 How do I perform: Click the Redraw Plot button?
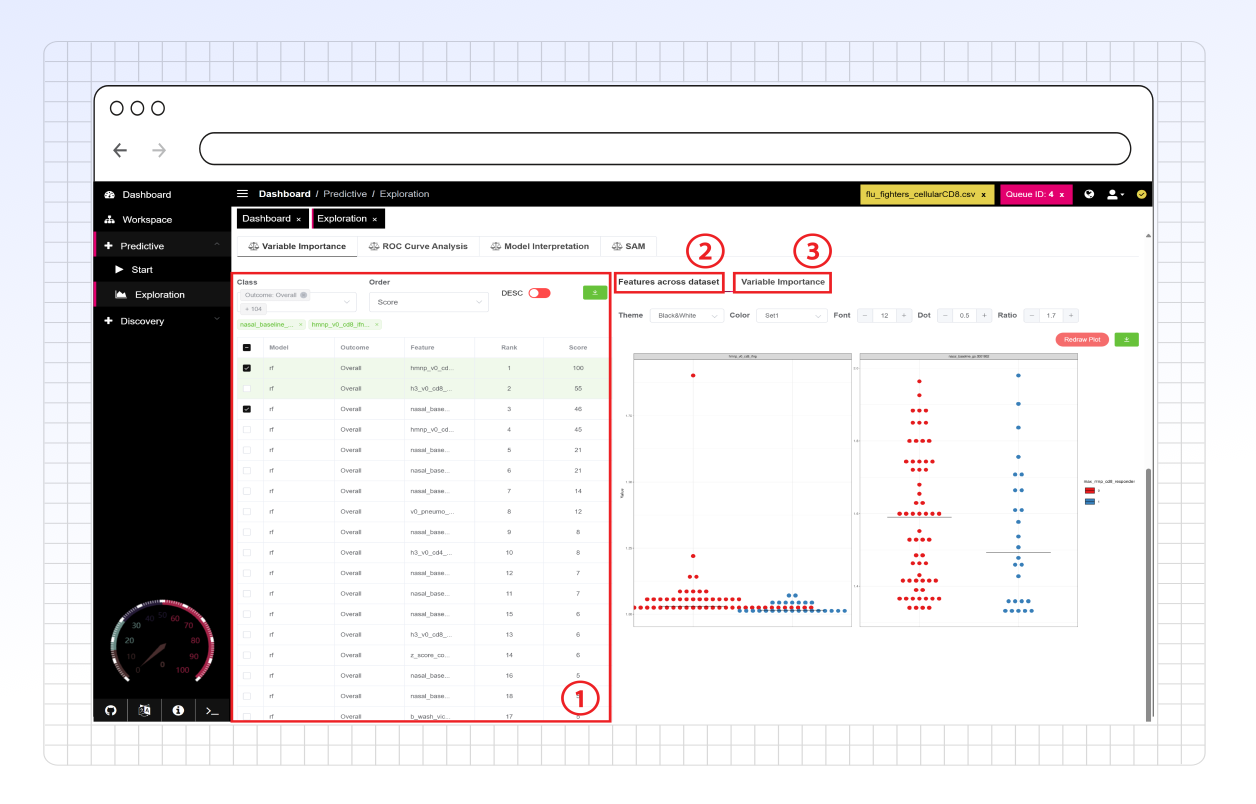pyautogui.click(x=1081, y=340)
